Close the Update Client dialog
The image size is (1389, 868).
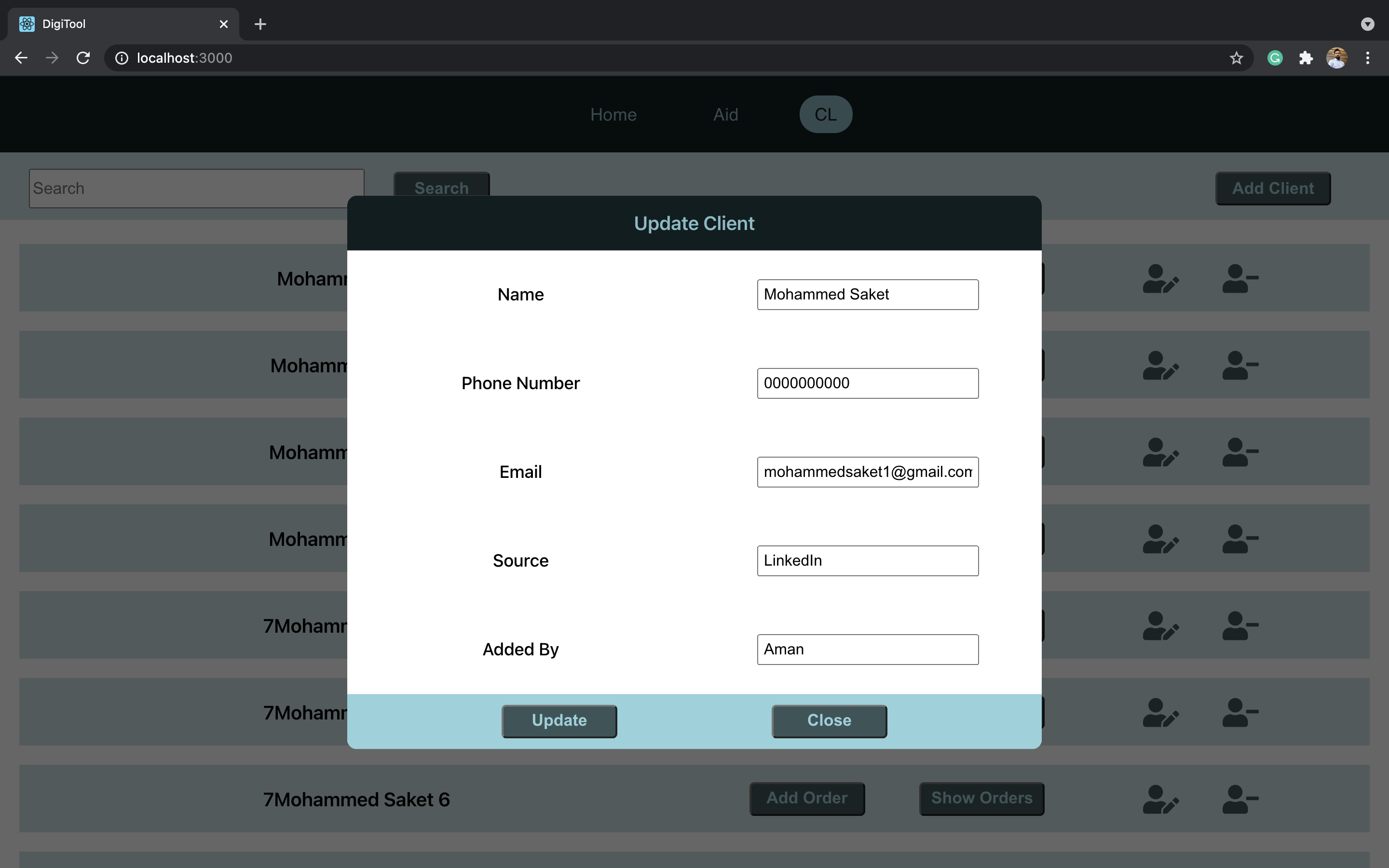828,720
